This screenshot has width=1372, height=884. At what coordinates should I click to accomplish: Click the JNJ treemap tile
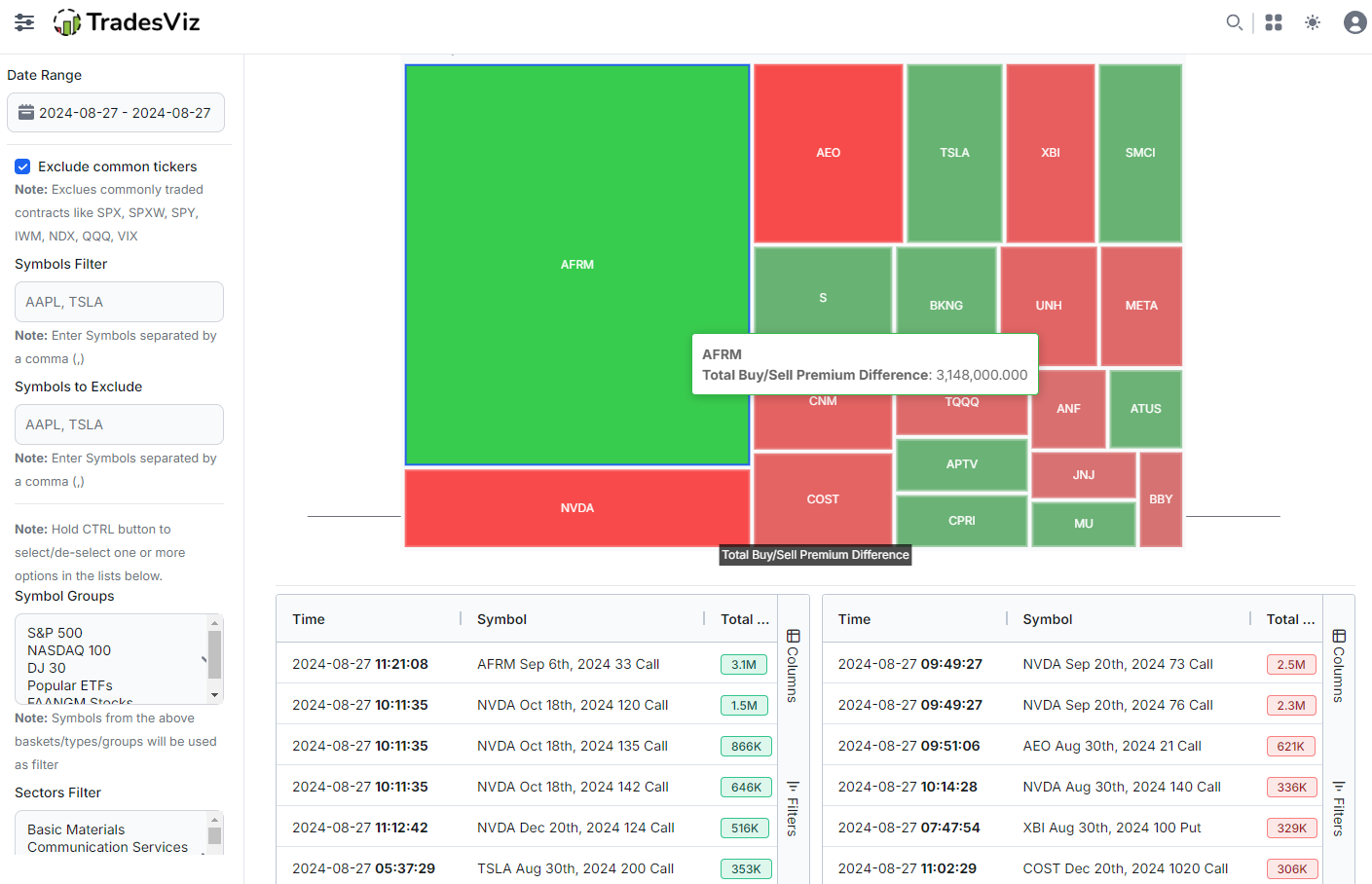click(1084, 475)
